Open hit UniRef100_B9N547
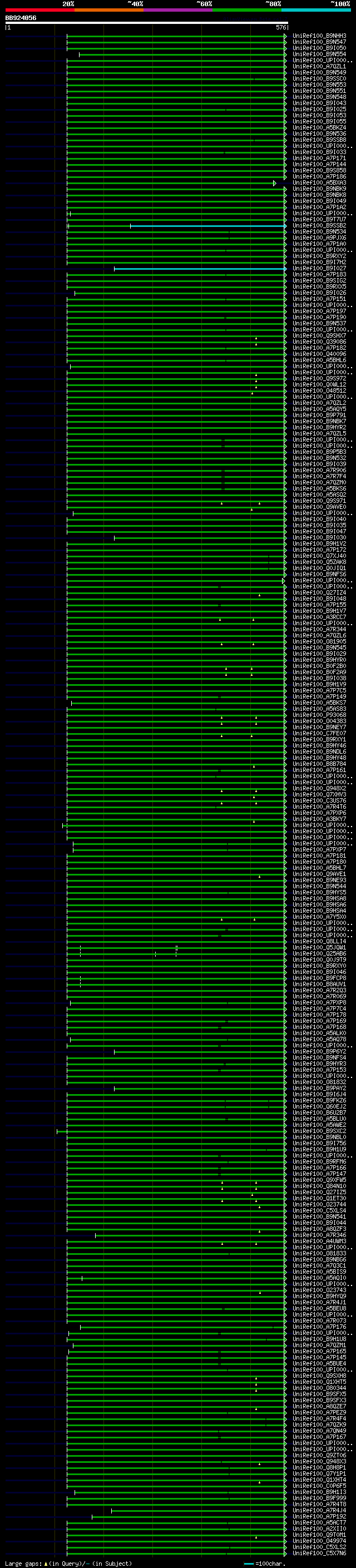 pyautogui.click(x=319, y=42)
